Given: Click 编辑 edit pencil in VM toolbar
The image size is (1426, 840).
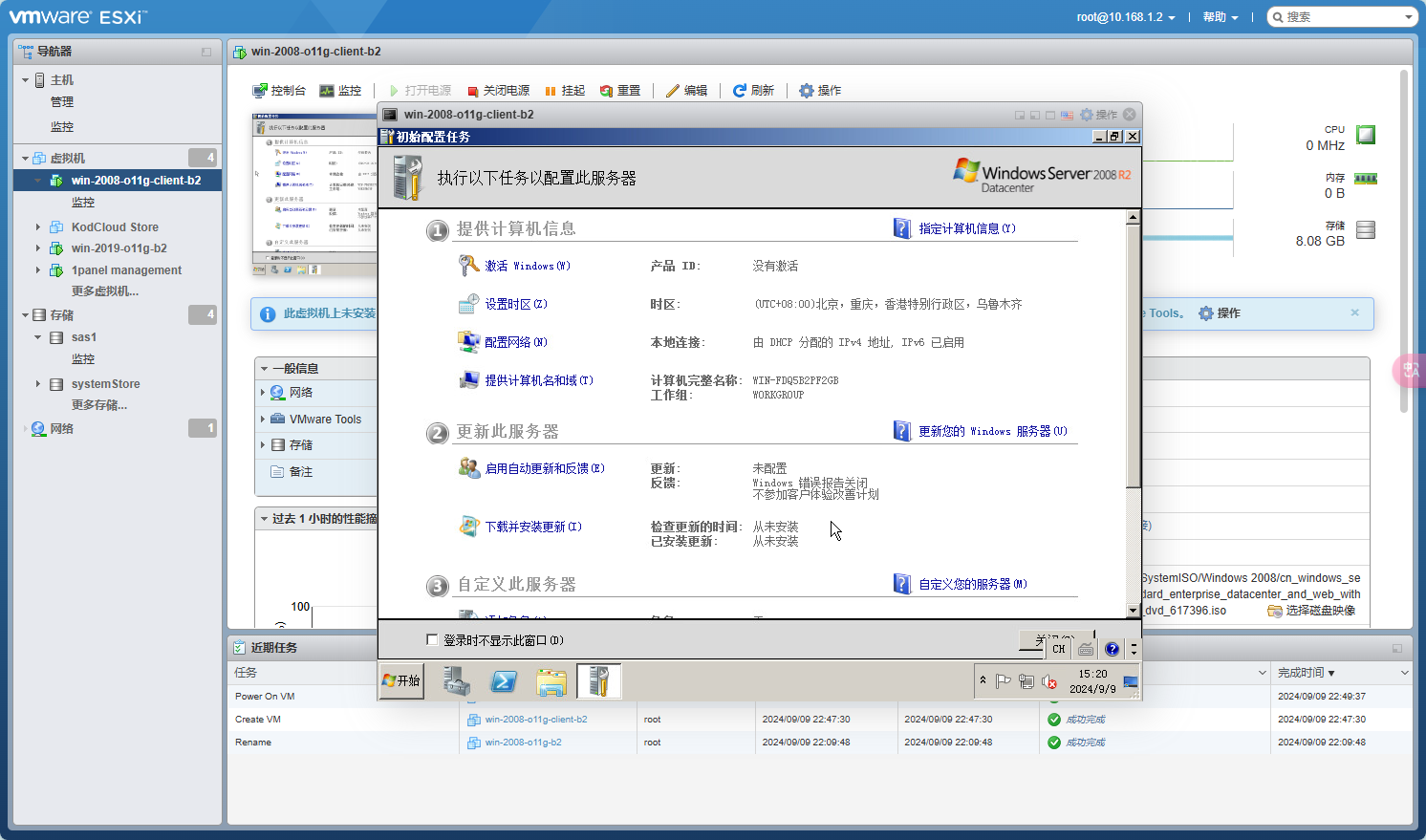Looking at the screenshot, I should tap(687, 91).
